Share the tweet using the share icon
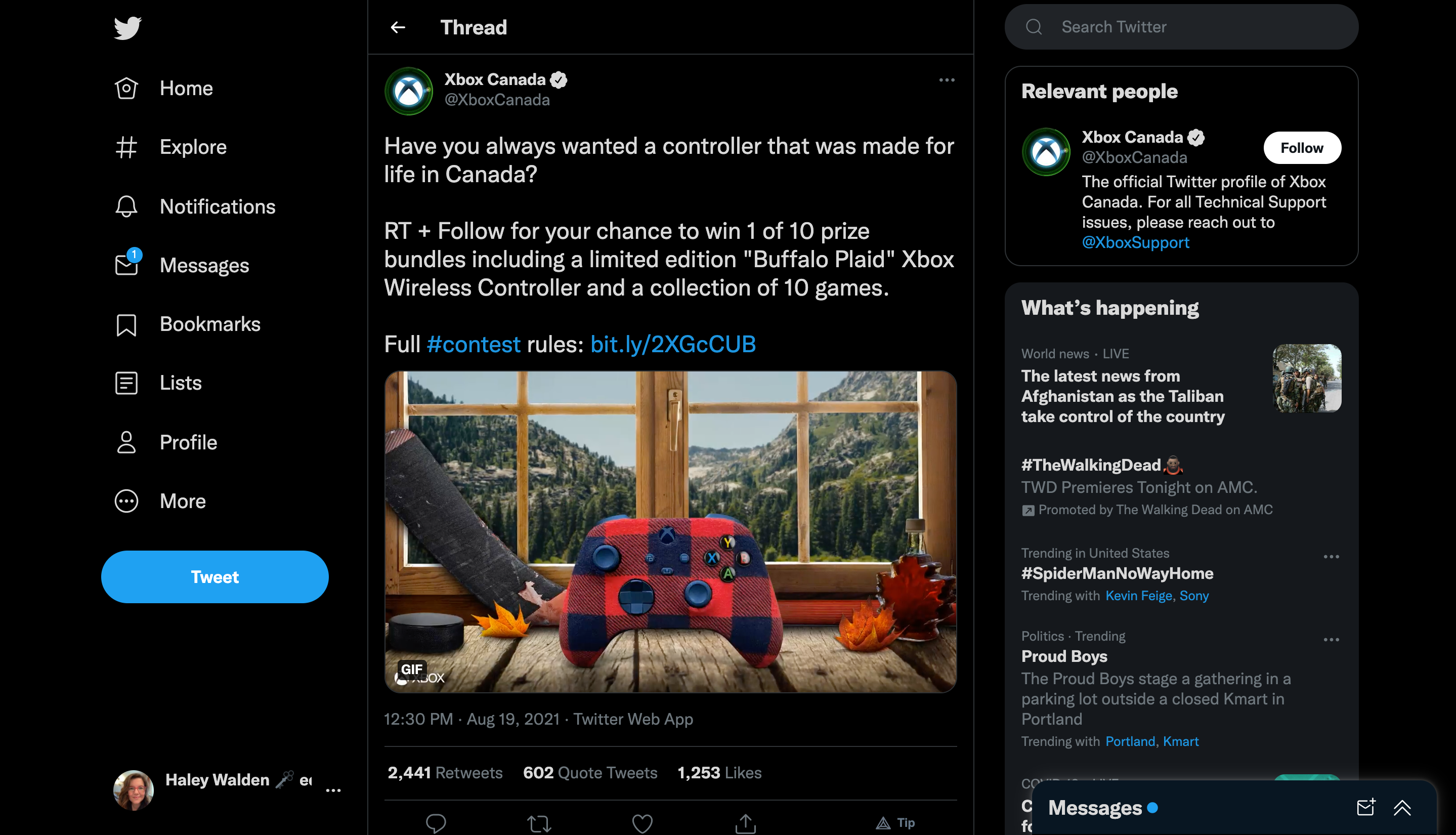 [x=745, y=823]
